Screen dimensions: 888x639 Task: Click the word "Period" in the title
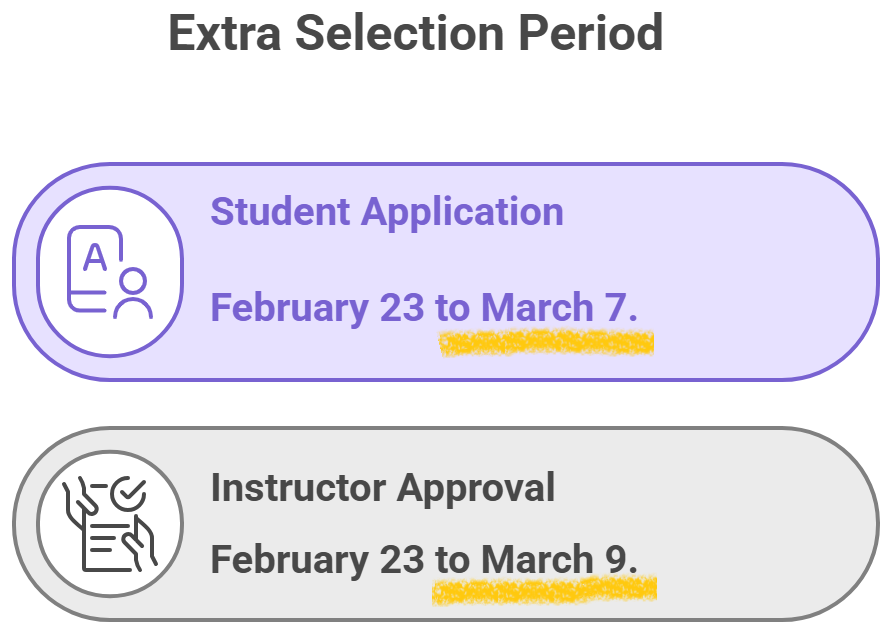pyautogui.click(x=590, y=33)
